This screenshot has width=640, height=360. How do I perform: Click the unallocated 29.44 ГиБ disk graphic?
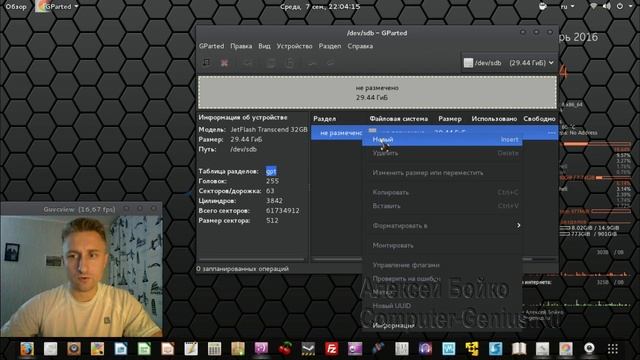[x=377, y=92]
